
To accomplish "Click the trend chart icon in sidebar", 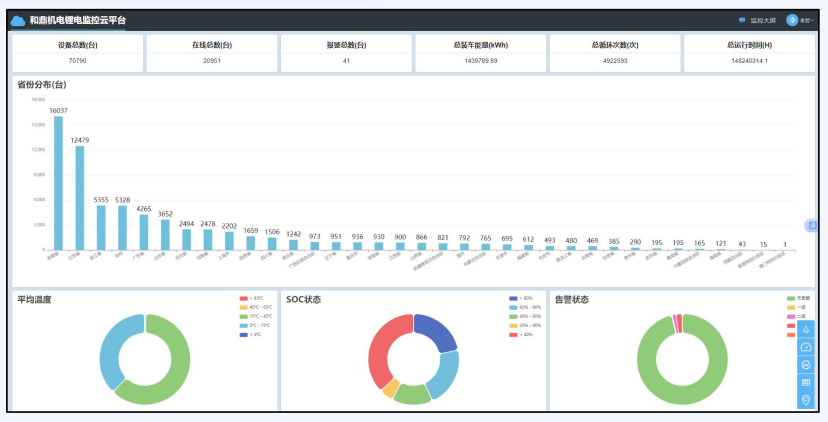I will [x=806, y=365].
